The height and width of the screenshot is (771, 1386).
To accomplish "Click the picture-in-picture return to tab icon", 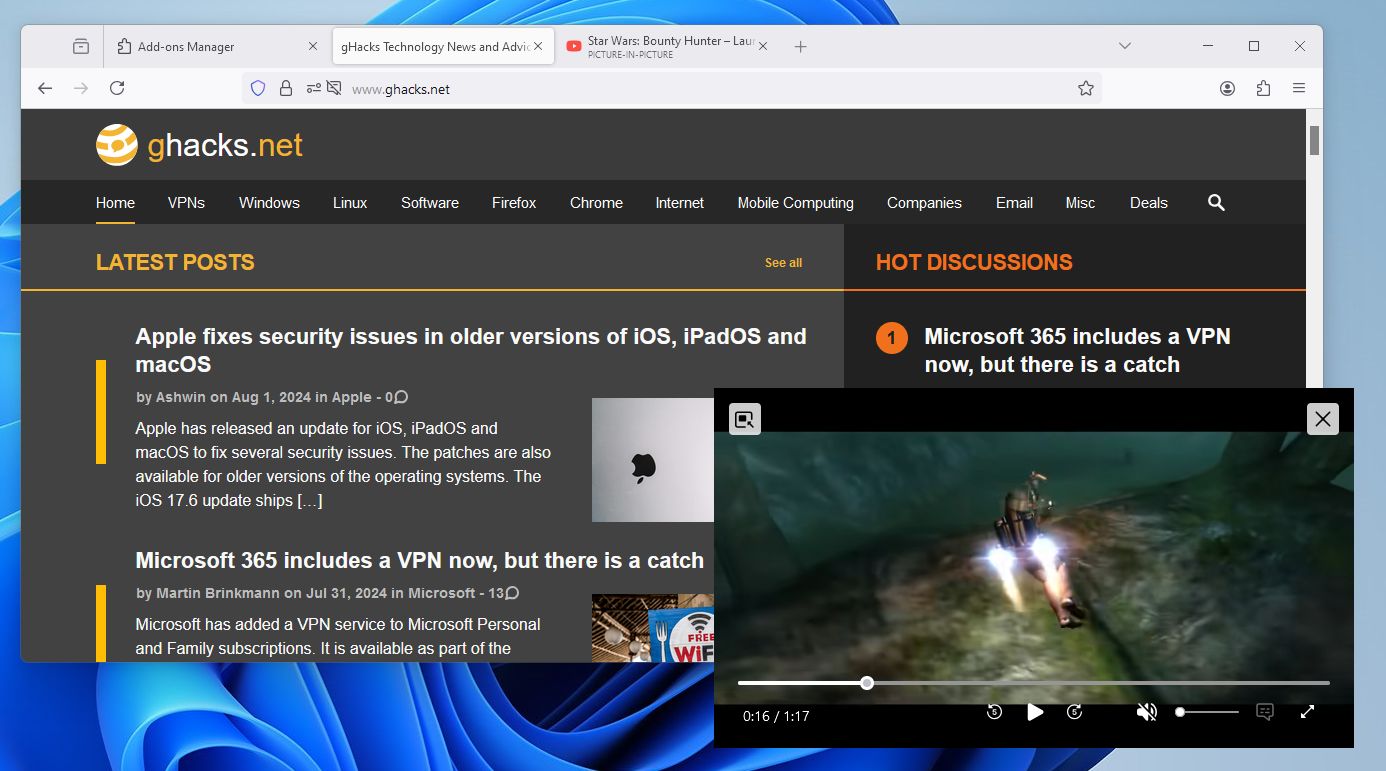I will tap(745, 419).
